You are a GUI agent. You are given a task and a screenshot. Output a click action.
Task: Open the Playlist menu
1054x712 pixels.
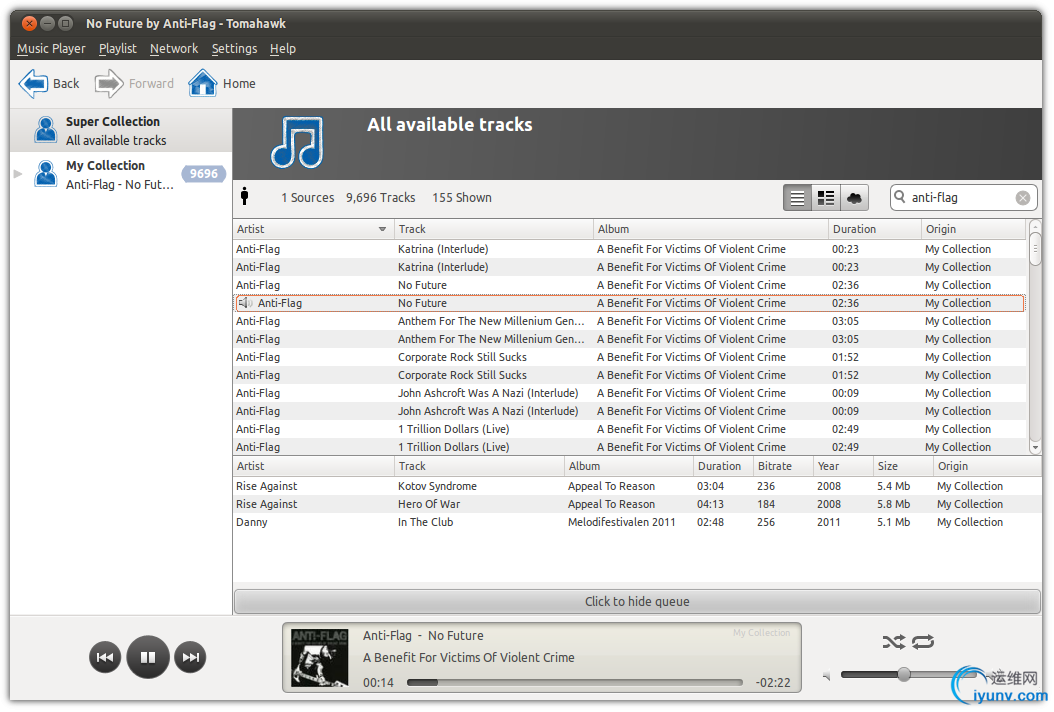coord(118,48)
